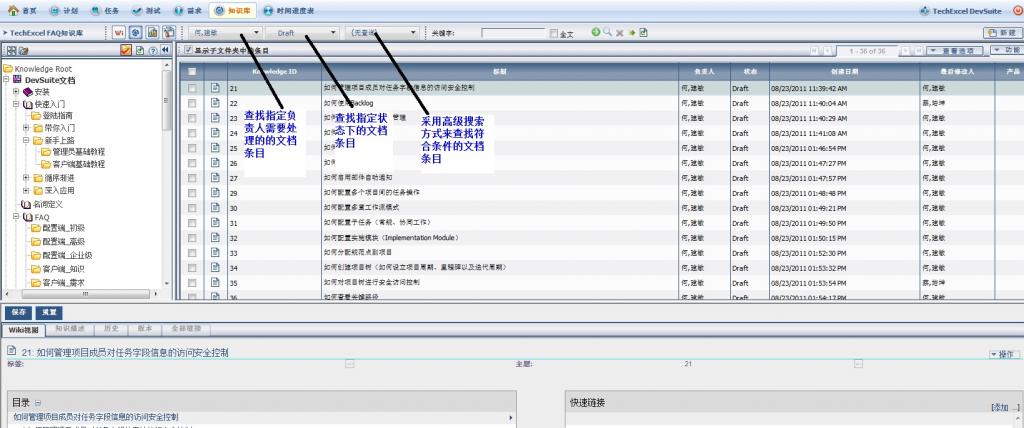Toggle the 显示子文件夹中的条目 checkbox
This screenshot has width=1024, height=428.
tap(187, 50)
